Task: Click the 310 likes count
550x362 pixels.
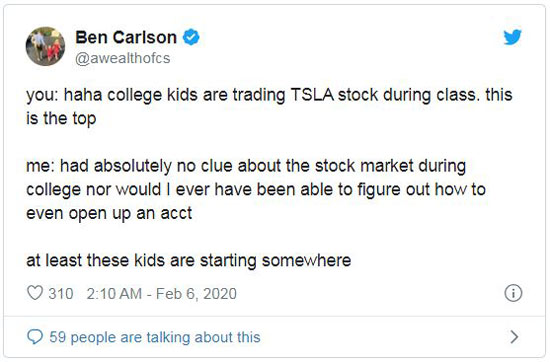Action: coord(61,294)
